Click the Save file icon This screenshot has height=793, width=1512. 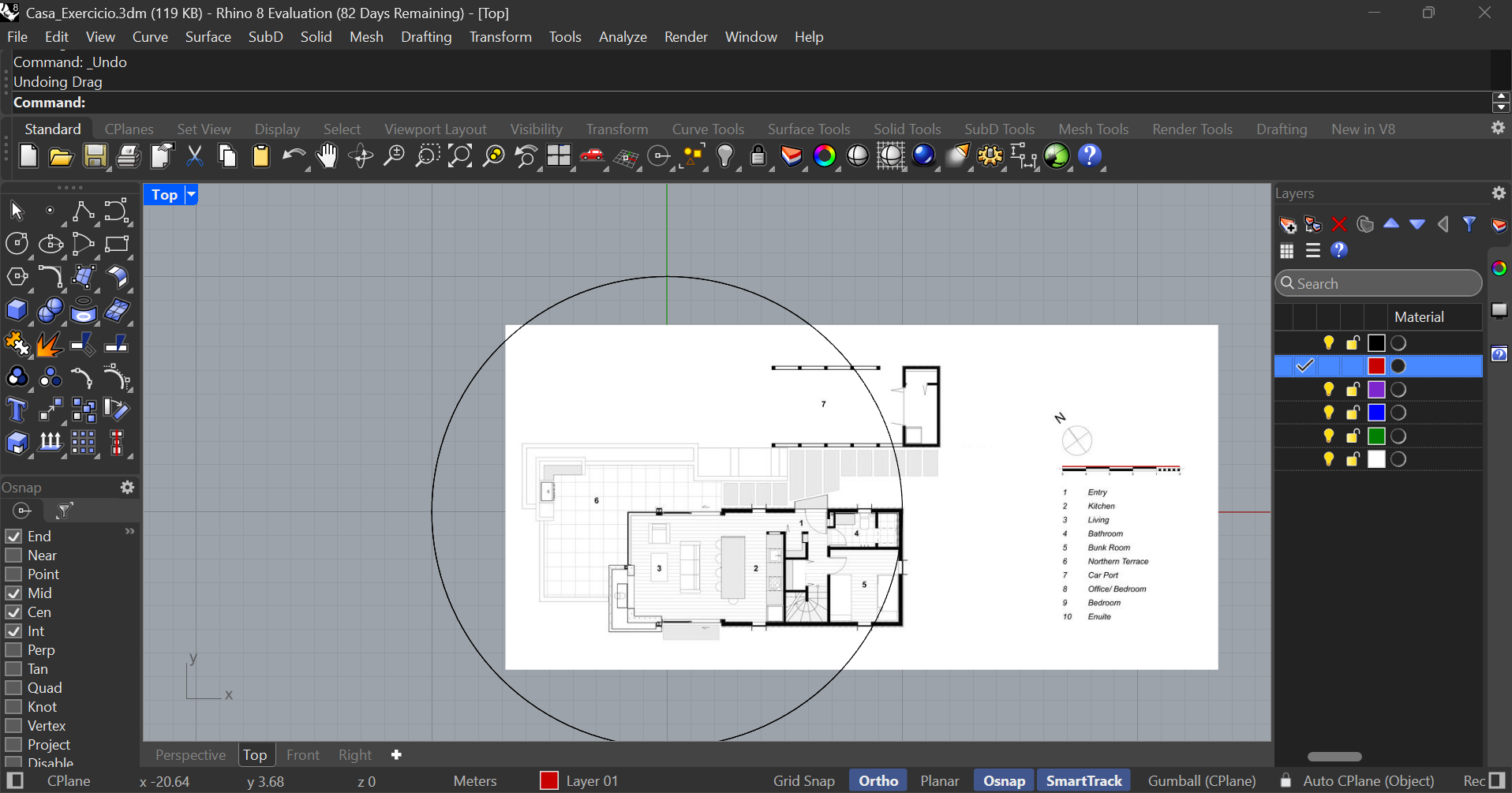(95, 156)
